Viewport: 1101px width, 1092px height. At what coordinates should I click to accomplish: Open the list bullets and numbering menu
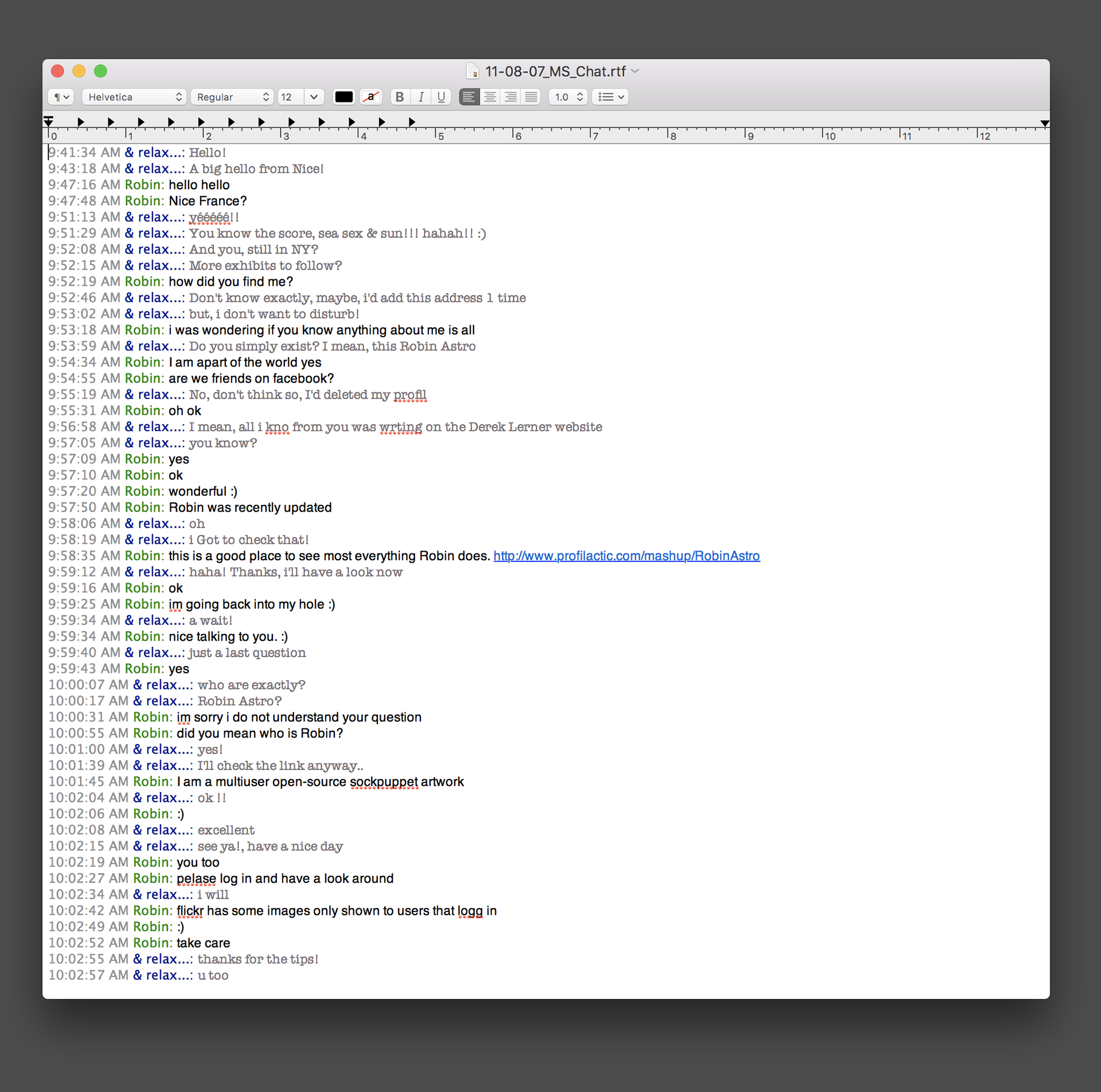pyautogui.click(x=610, y=97)
